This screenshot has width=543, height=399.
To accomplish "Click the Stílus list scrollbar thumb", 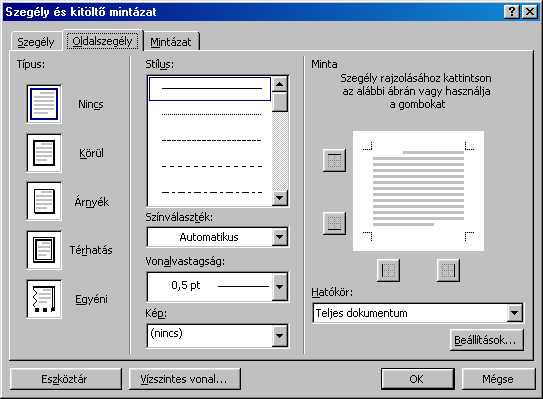I will (x=279, y=102).
